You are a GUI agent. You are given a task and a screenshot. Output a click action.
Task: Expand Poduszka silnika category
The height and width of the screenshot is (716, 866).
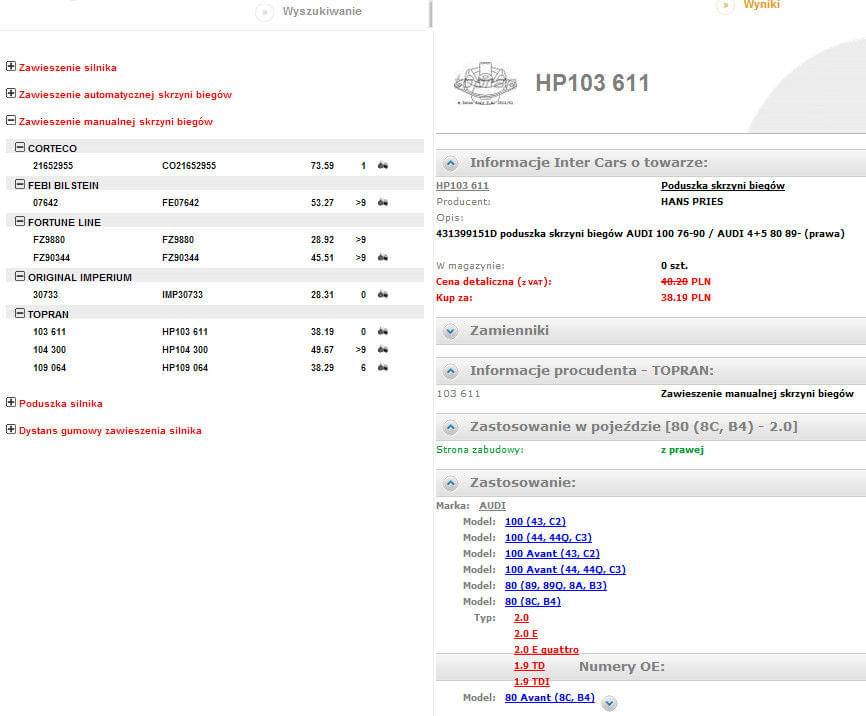[x=10, y=402]
